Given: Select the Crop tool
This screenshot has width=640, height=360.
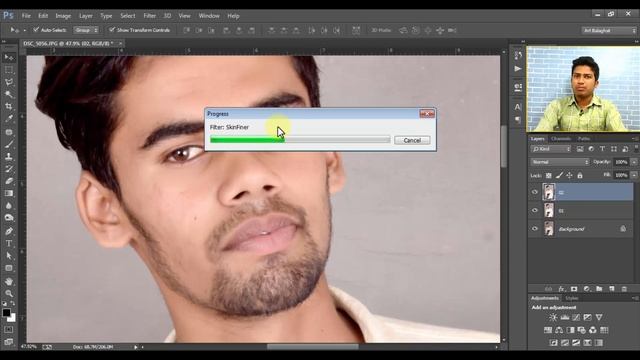Looking at the screenshot, I should 9,107.
